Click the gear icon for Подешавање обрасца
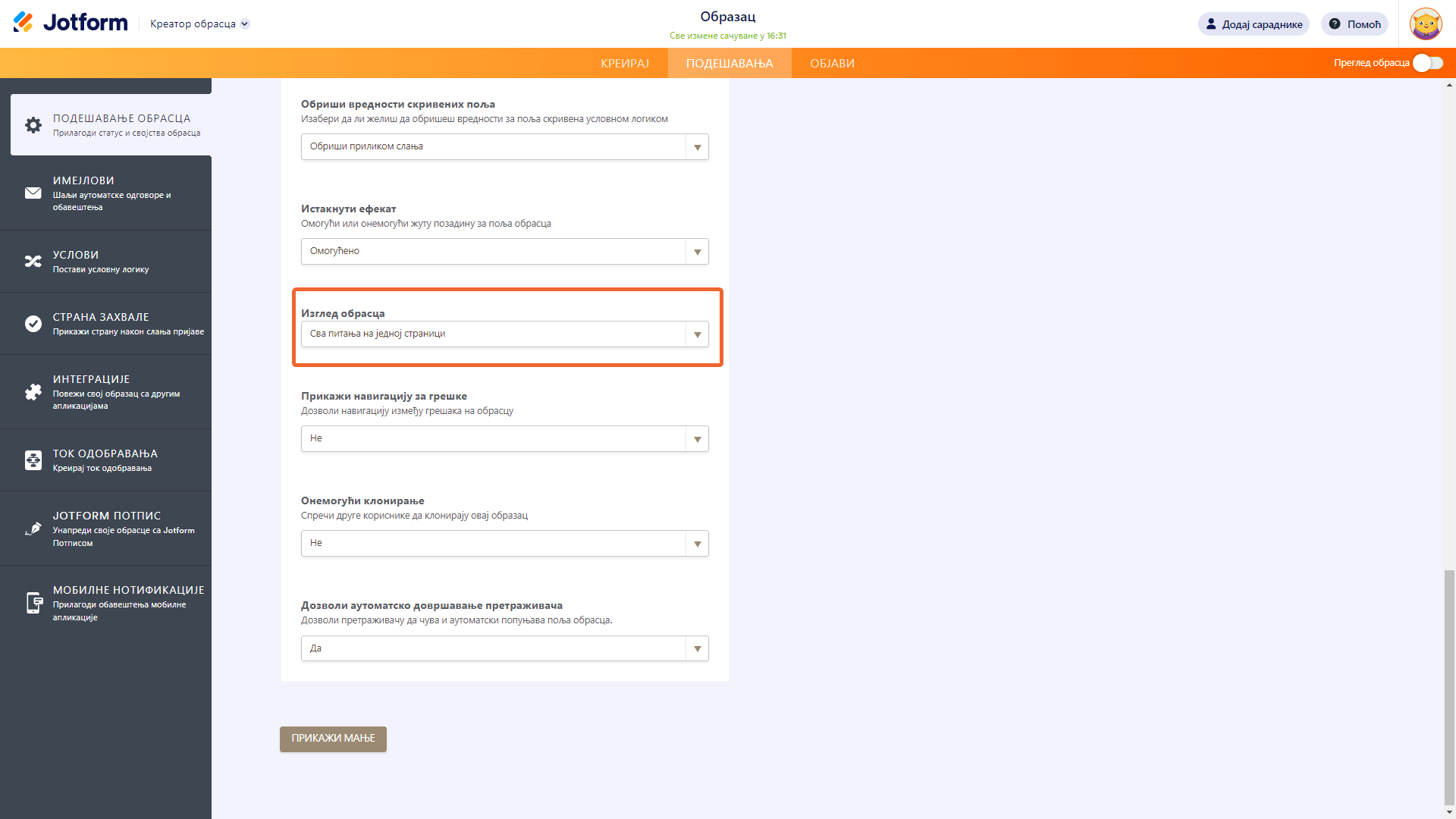This screenshot has width=1456, height=819. (33, 125)
